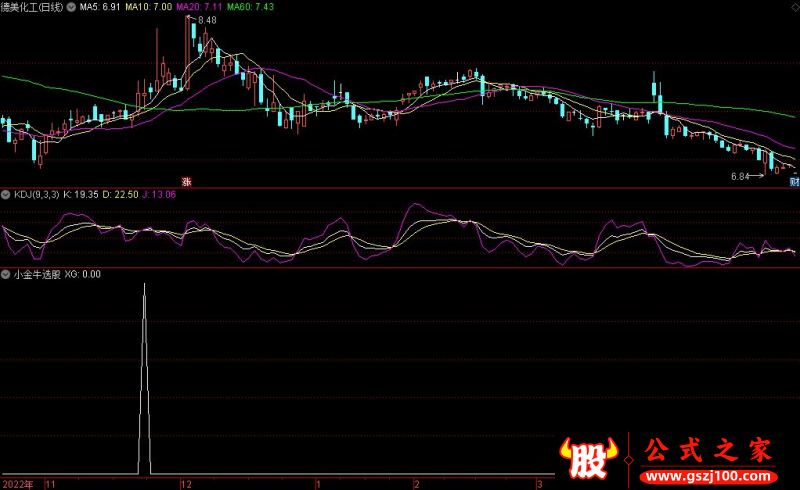Image resolution: width=800 pixels, height=490 pixels.
Task: Click the 8.48 high price label
Action: 207,20
